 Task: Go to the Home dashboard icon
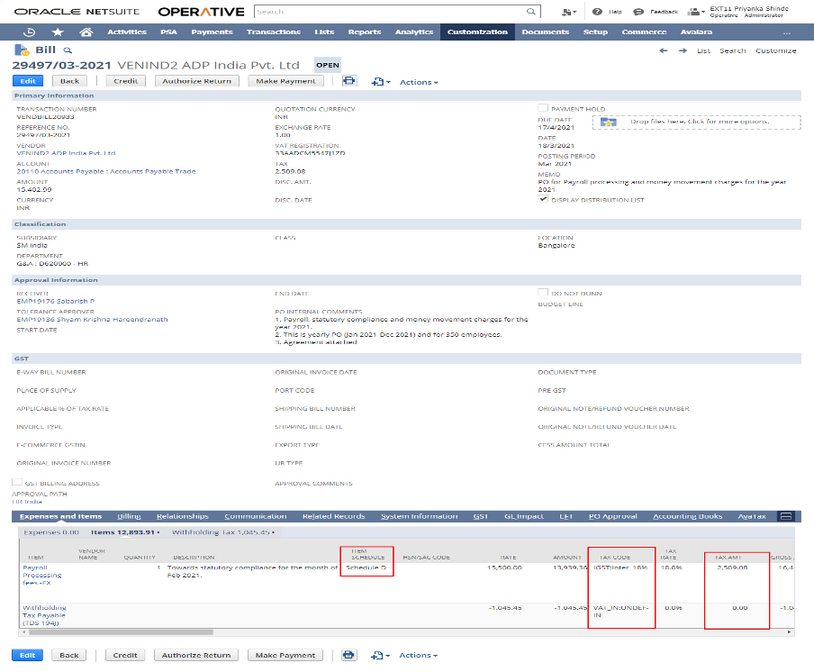pyautogui.click(x=86, y=32)
